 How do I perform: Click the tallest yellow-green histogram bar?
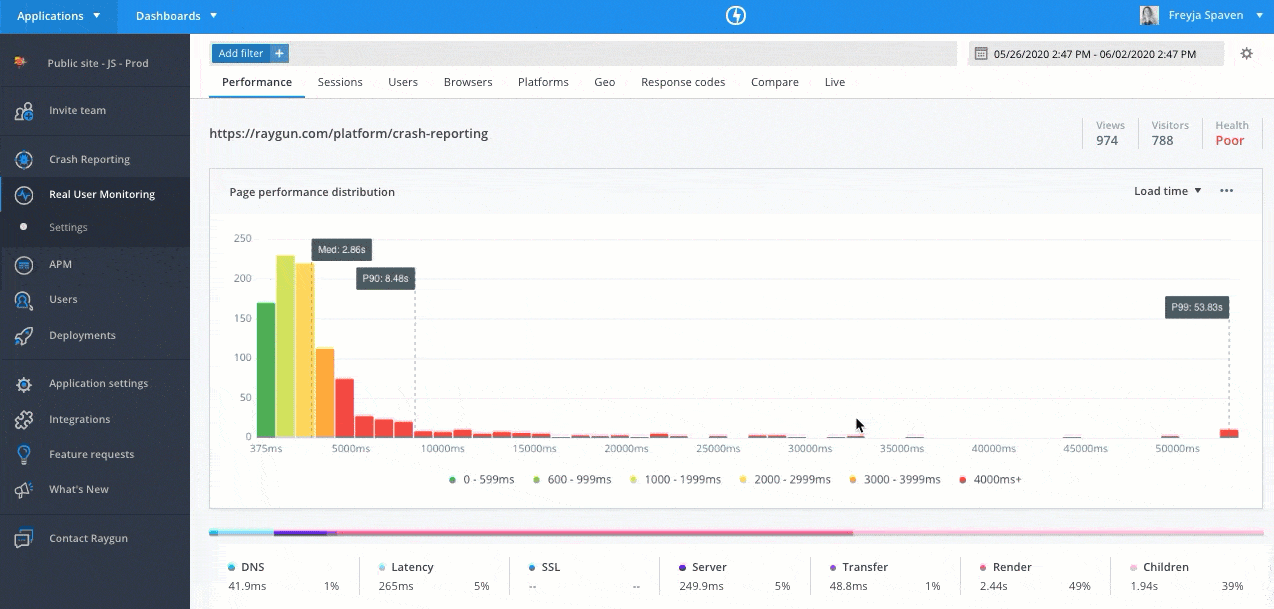click(x=286, y=347)
